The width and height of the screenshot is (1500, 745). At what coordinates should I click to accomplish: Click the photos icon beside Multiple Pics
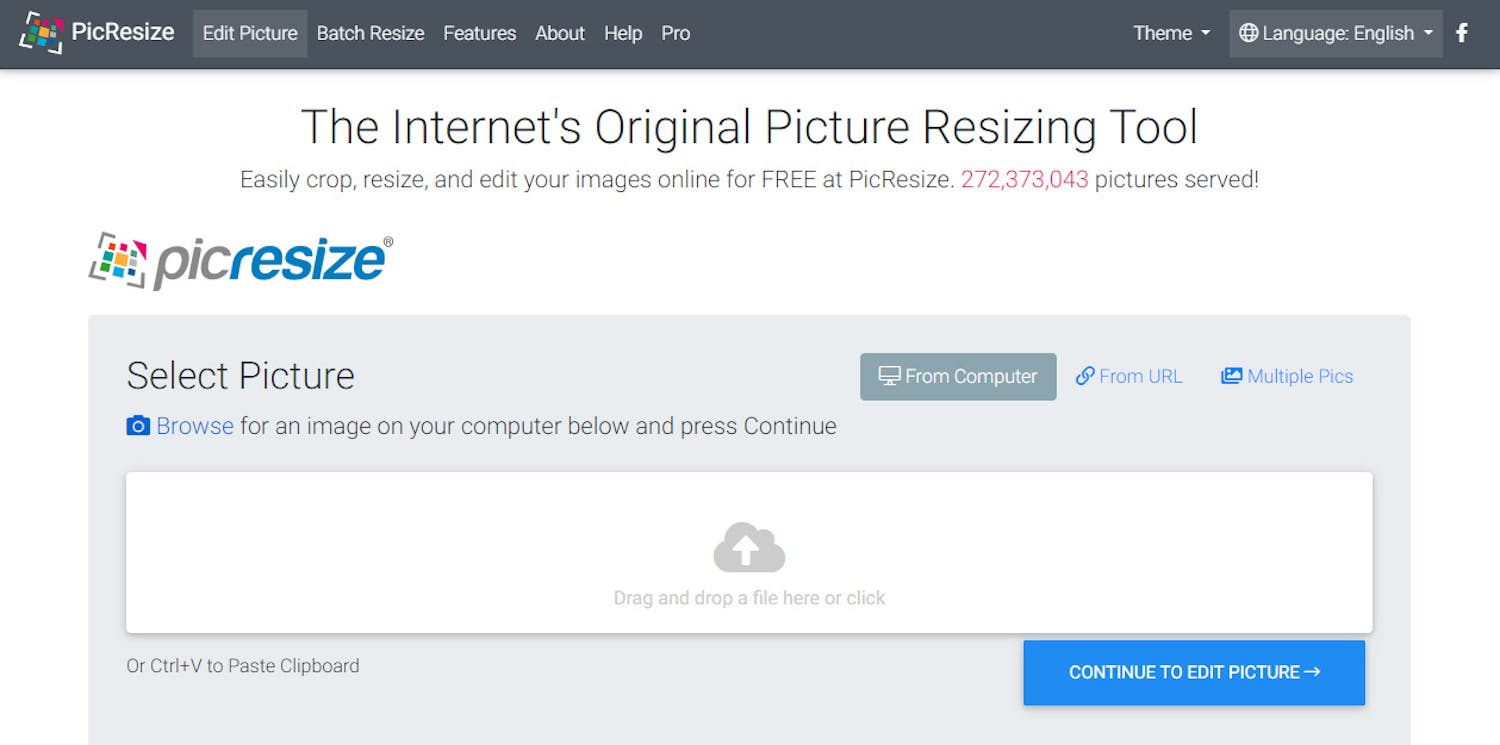coord(1232,375)
